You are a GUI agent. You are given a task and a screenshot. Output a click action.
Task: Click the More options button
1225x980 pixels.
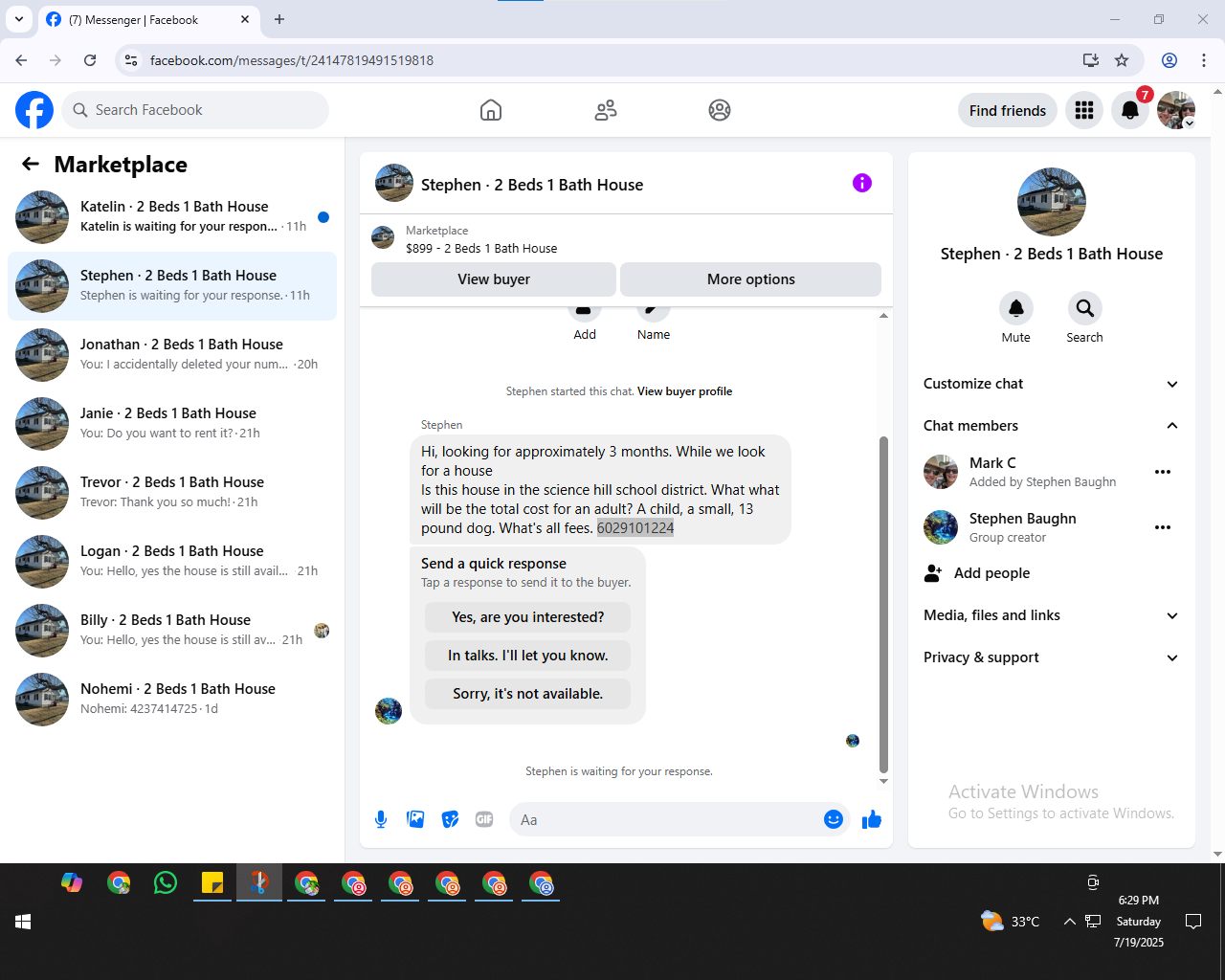point(751,279)
